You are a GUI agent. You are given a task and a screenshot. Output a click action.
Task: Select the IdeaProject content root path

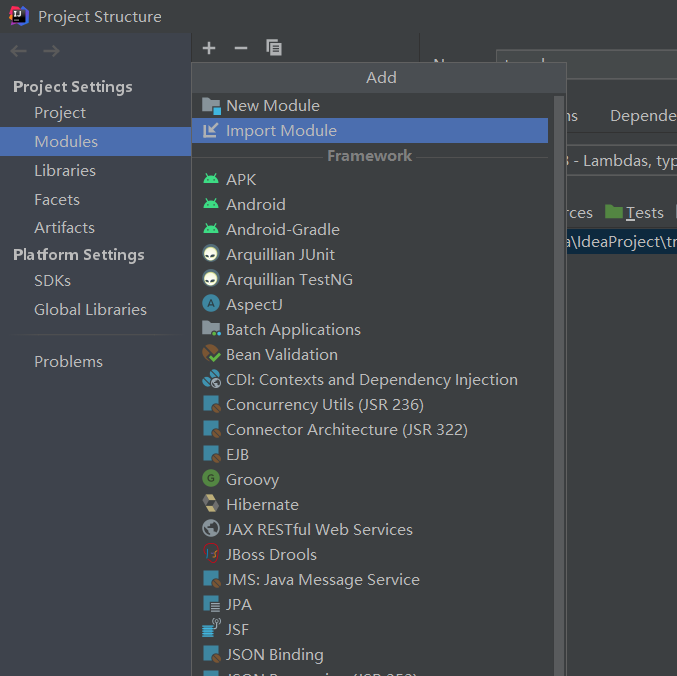[x=622, y=241]
